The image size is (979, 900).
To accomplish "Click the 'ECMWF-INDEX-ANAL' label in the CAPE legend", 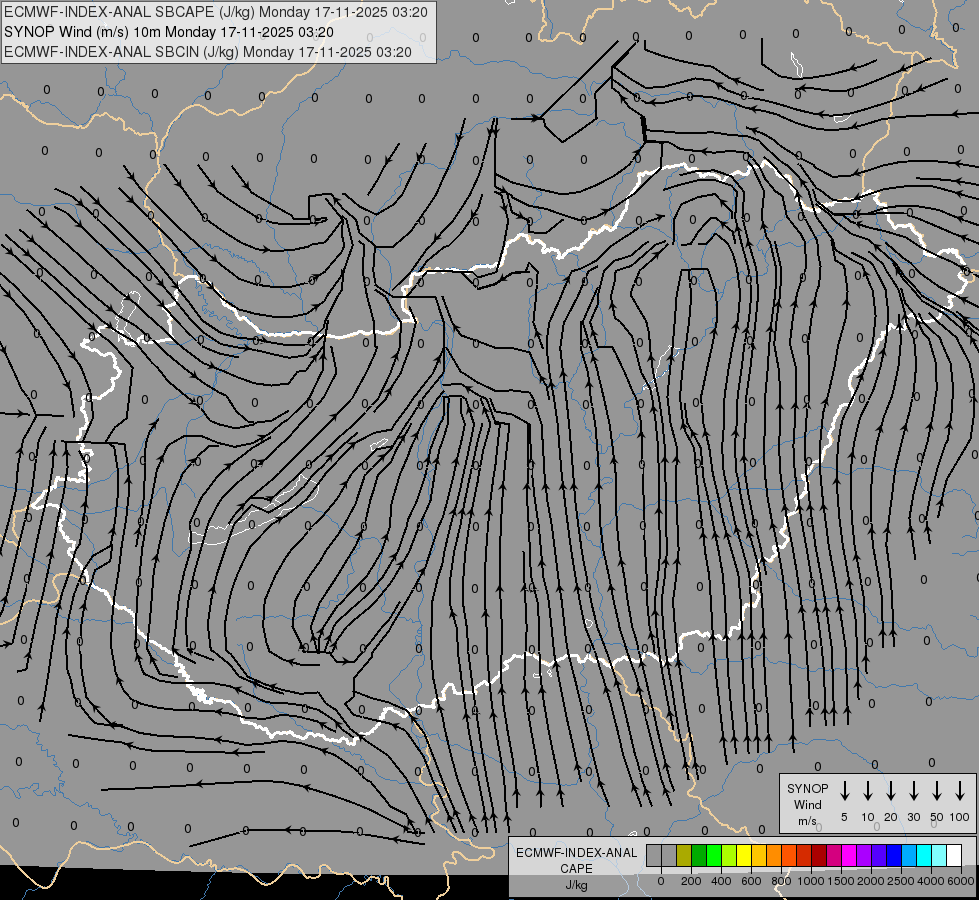I will tap(576, 853).
